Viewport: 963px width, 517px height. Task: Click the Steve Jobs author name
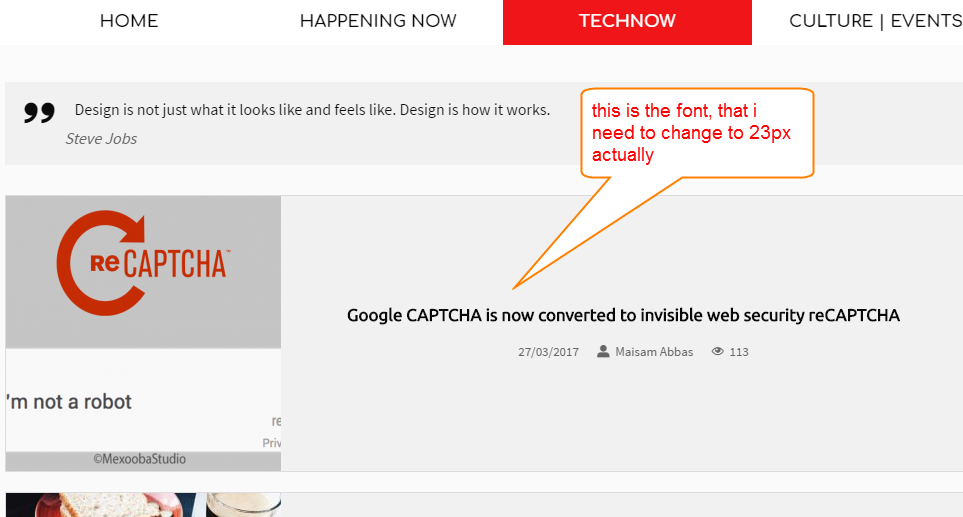[x=101, y=139]
